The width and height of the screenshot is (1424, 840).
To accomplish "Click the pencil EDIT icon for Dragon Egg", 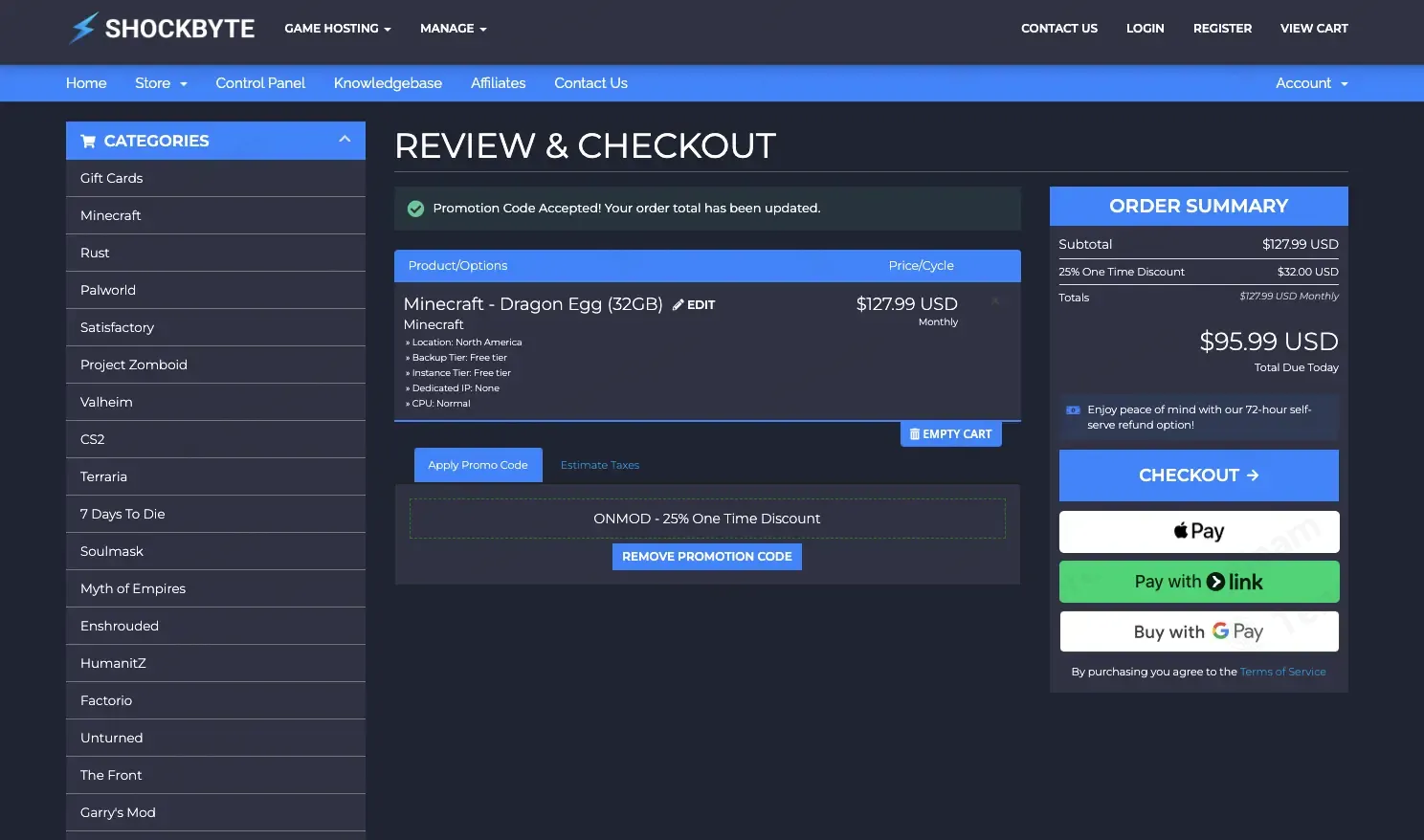I will tap(694, 304).
